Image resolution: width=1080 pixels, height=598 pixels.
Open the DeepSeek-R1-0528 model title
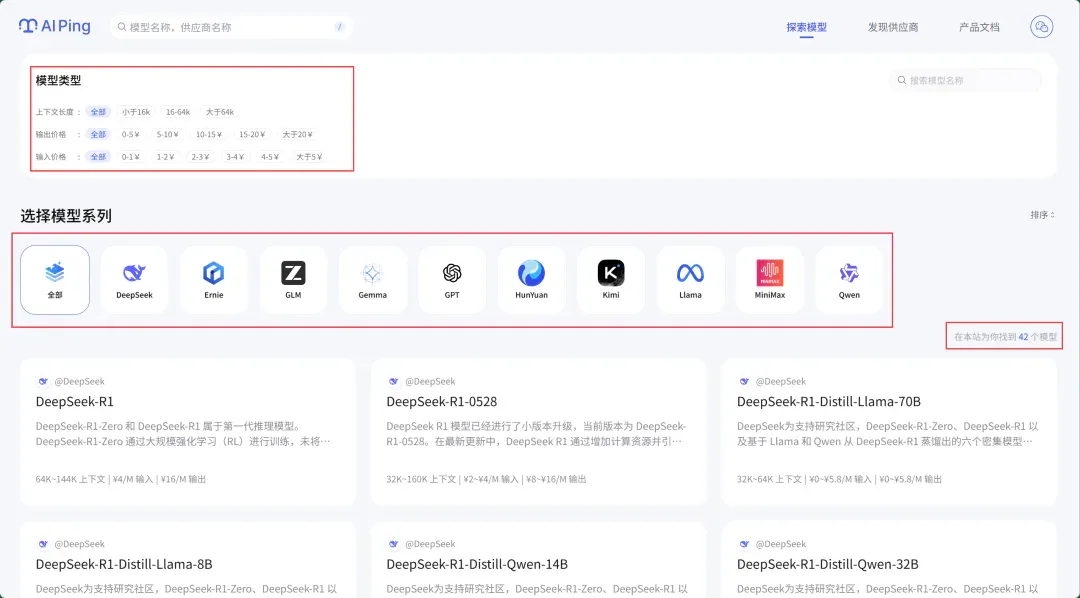tap(442, 401)
